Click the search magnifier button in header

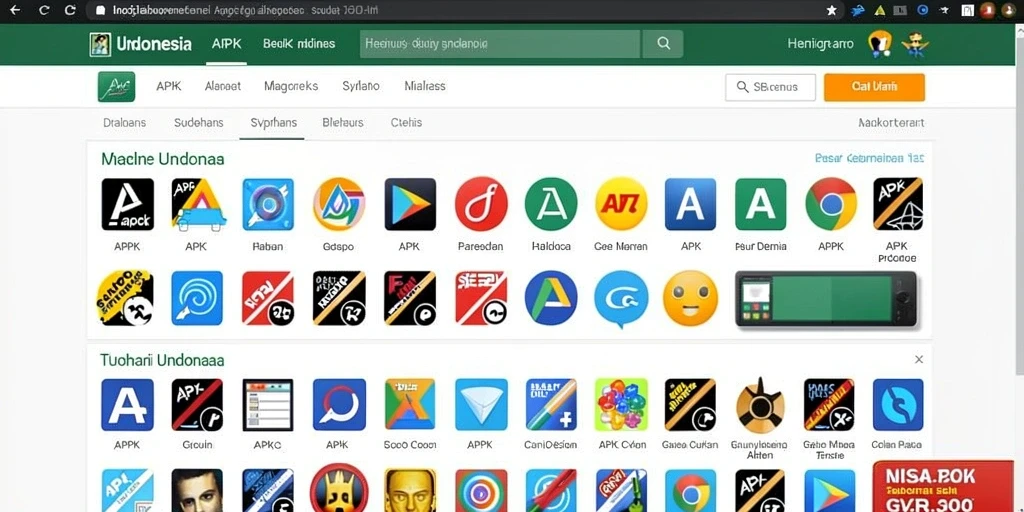(663, 44)
